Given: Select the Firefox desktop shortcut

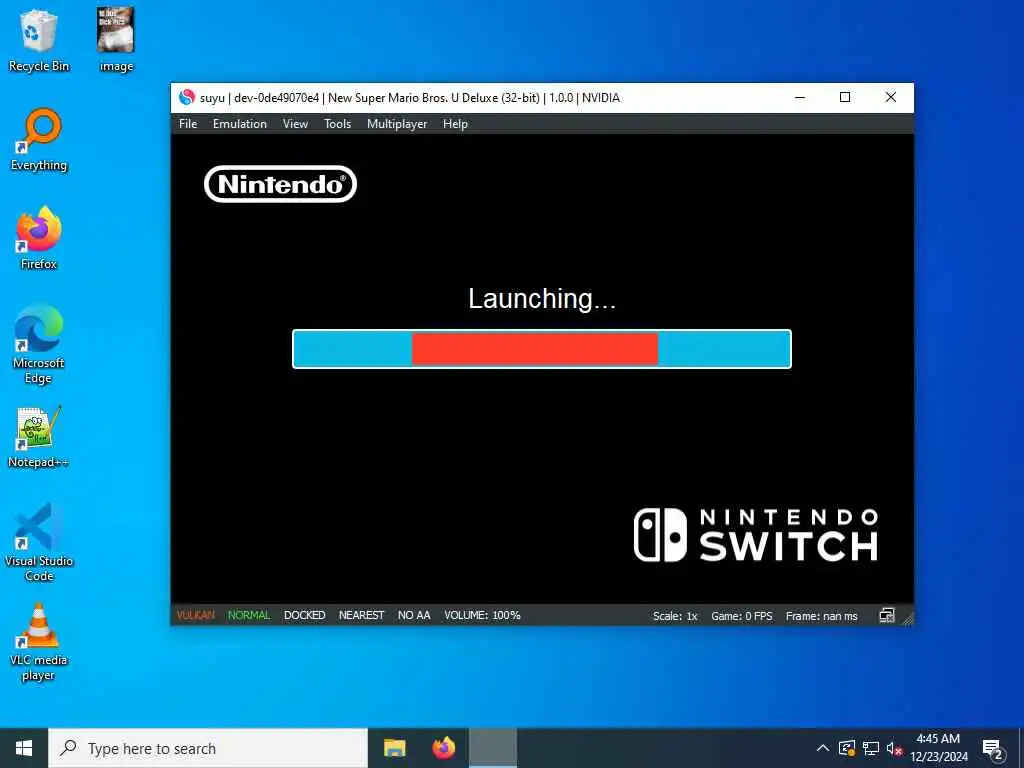Looking at the screenshot, I should tap(39, 238).
